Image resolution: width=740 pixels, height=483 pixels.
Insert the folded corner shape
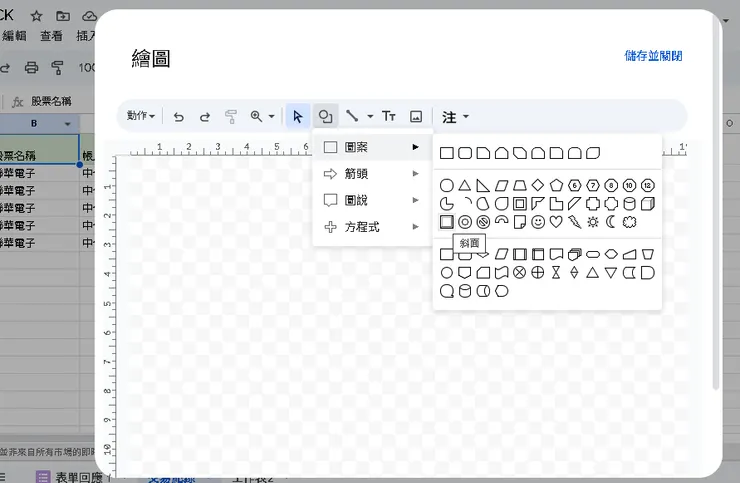coord(520,222)
